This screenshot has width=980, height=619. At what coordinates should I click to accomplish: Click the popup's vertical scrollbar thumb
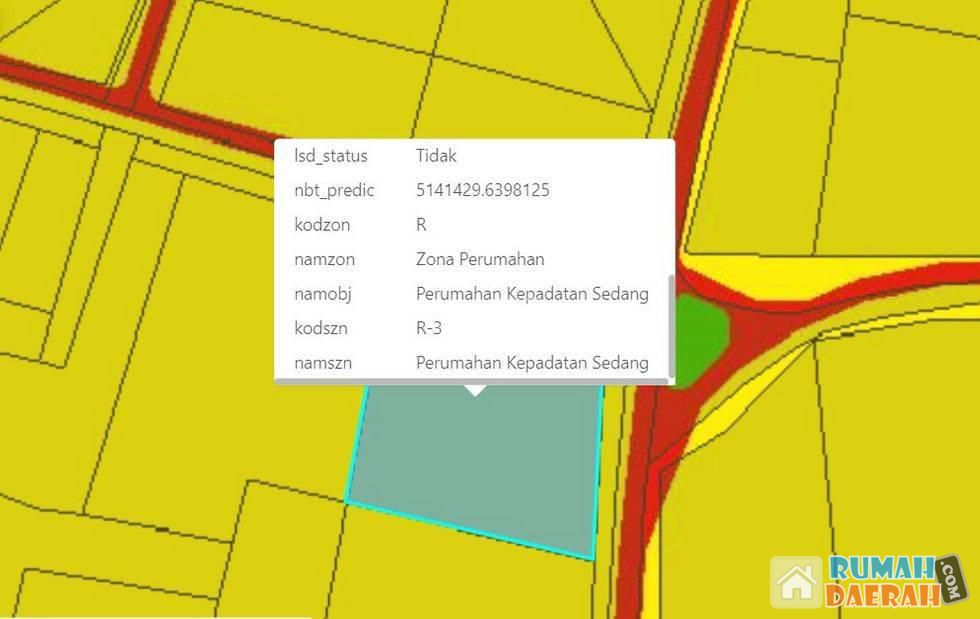click(x=670, y=325)
